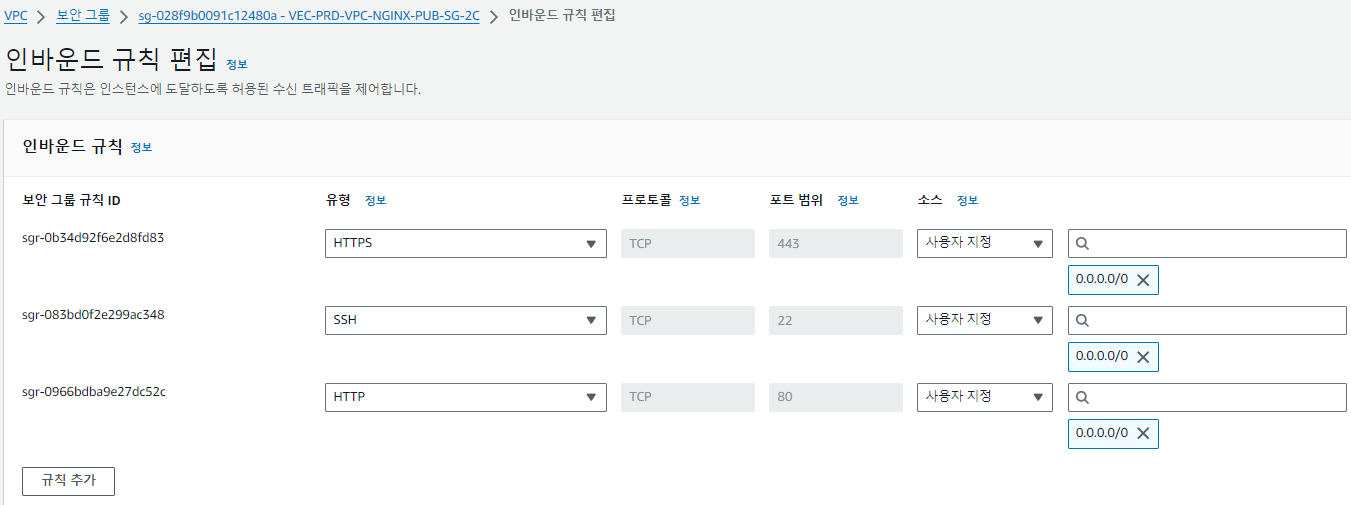Open the 보안 그룹 breadcrumb link
This screenshot has height=505, width=1351.
click(x=83, y=15)
